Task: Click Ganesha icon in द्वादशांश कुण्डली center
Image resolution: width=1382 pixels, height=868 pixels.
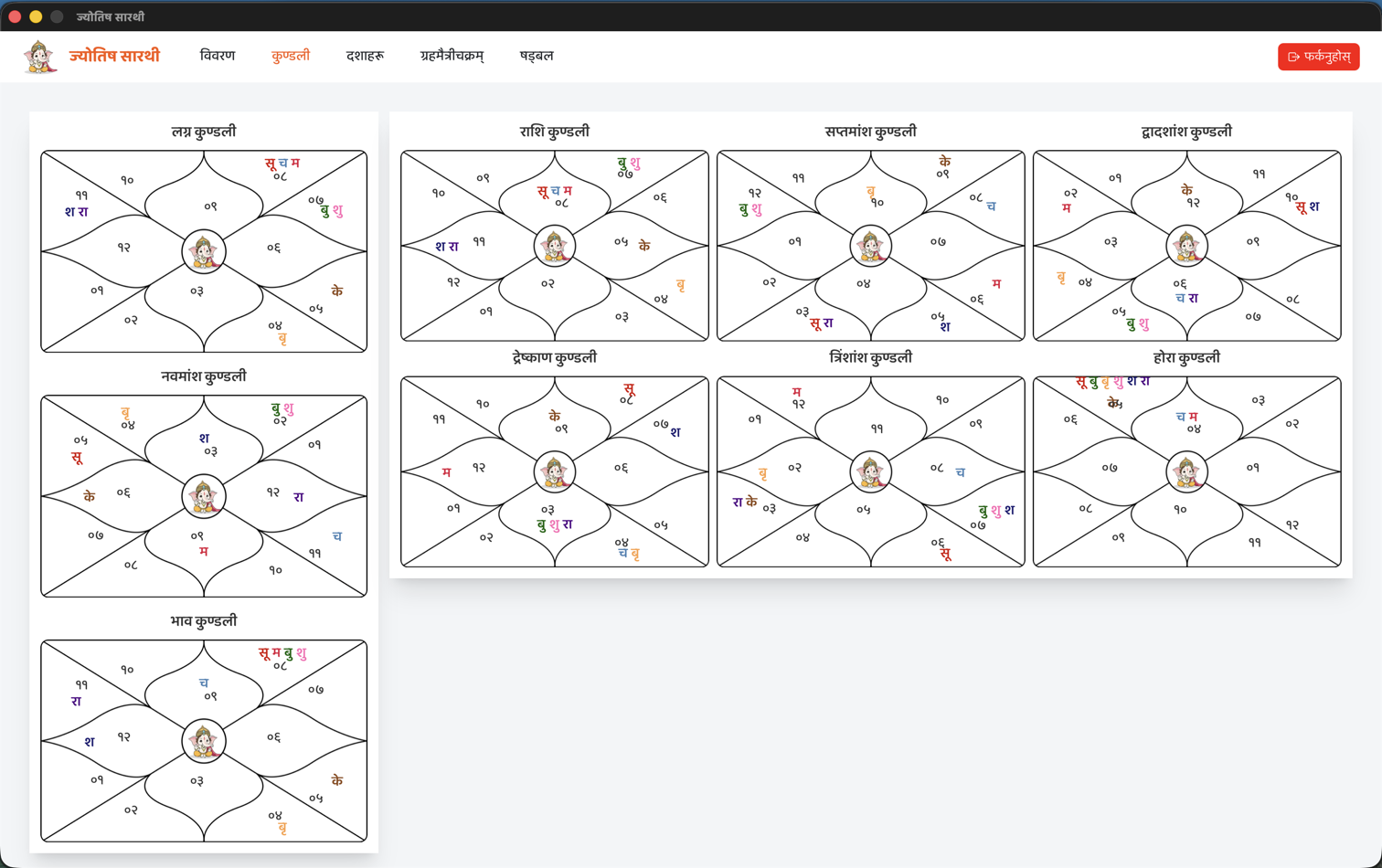Action: 1187,246
